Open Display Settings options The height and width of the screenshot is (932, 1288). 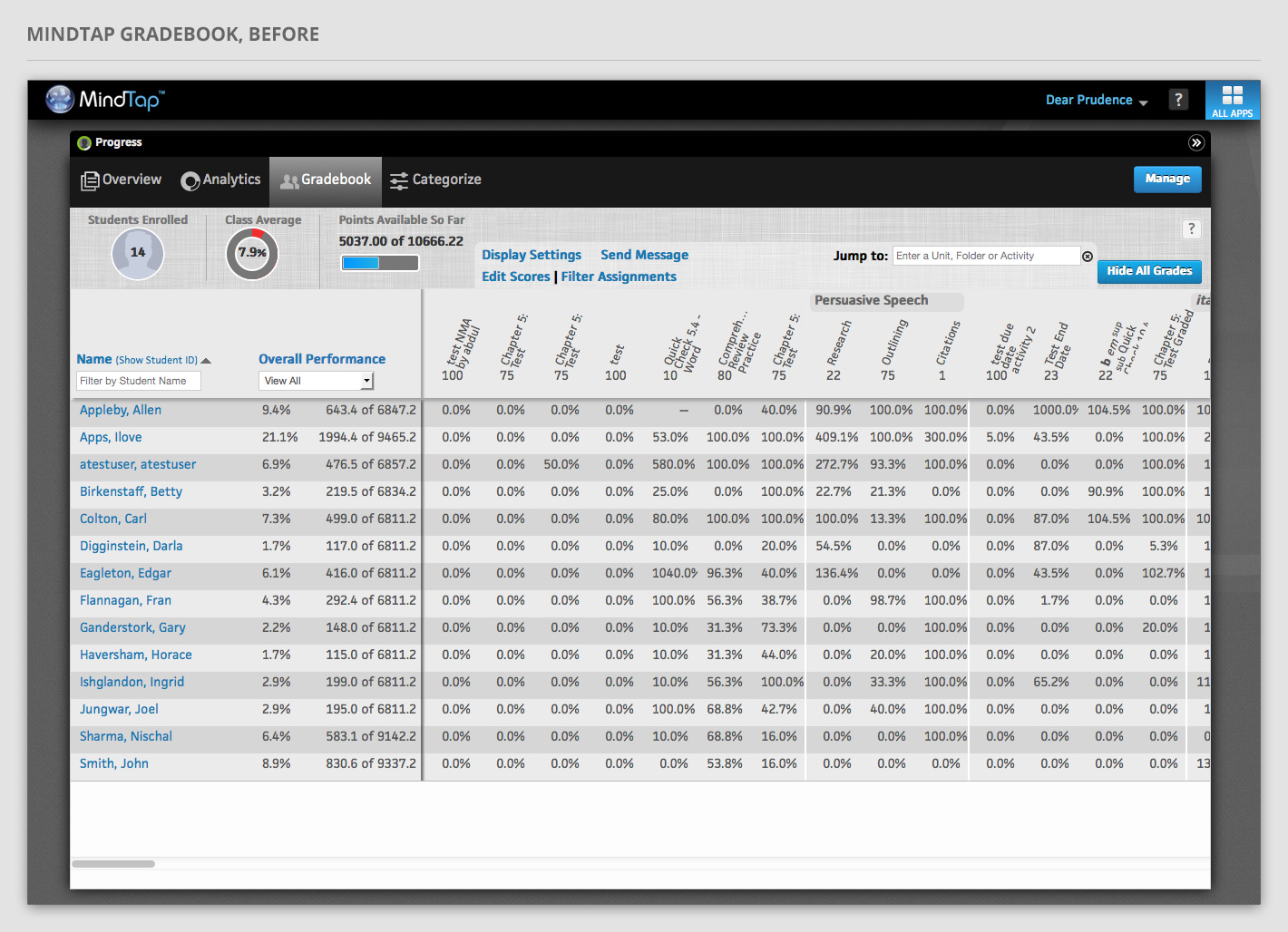tap(531, 255)
